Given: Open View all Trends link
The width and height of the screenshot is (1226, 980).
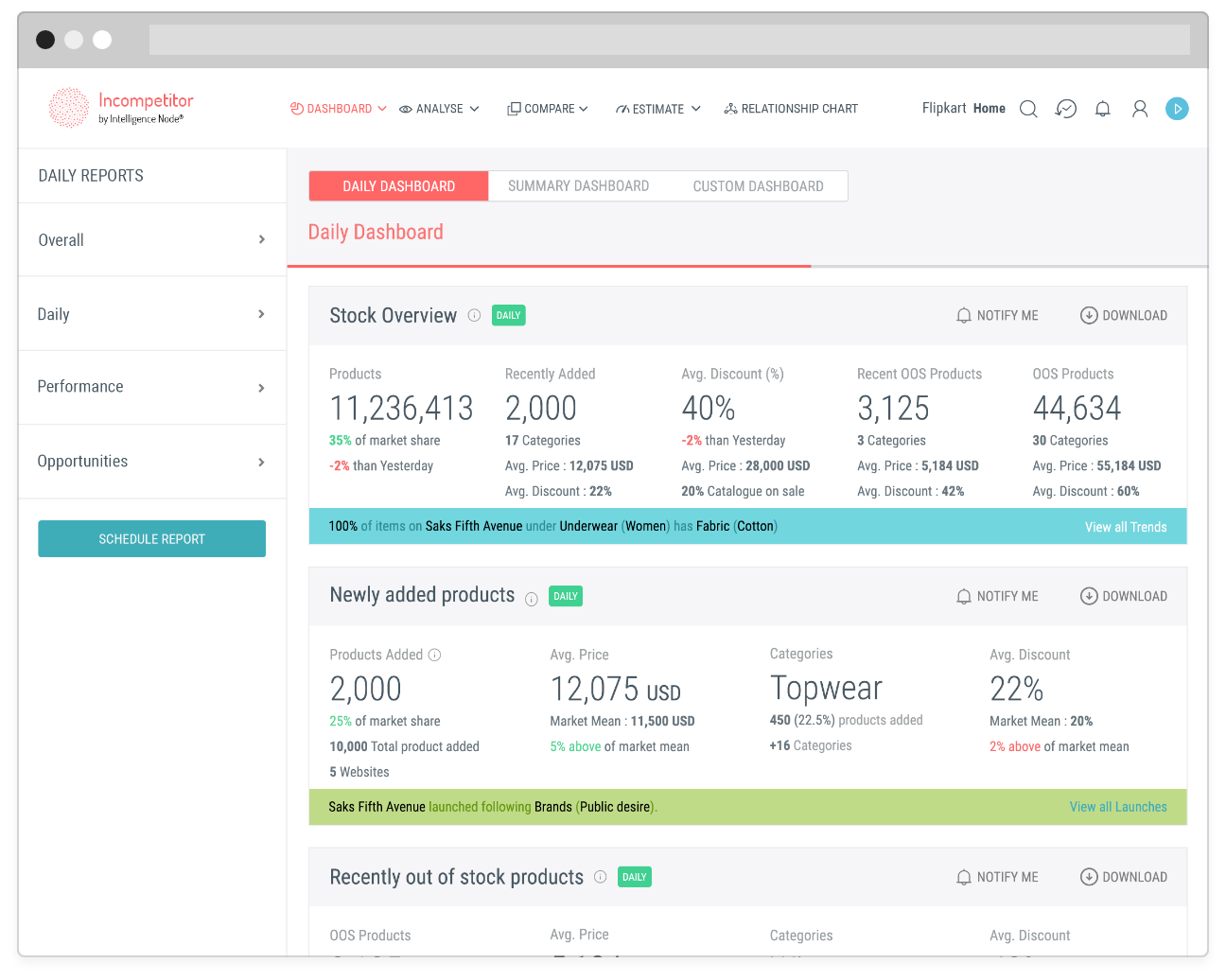Looking at the screenshot, I should tap(1126, 527).
